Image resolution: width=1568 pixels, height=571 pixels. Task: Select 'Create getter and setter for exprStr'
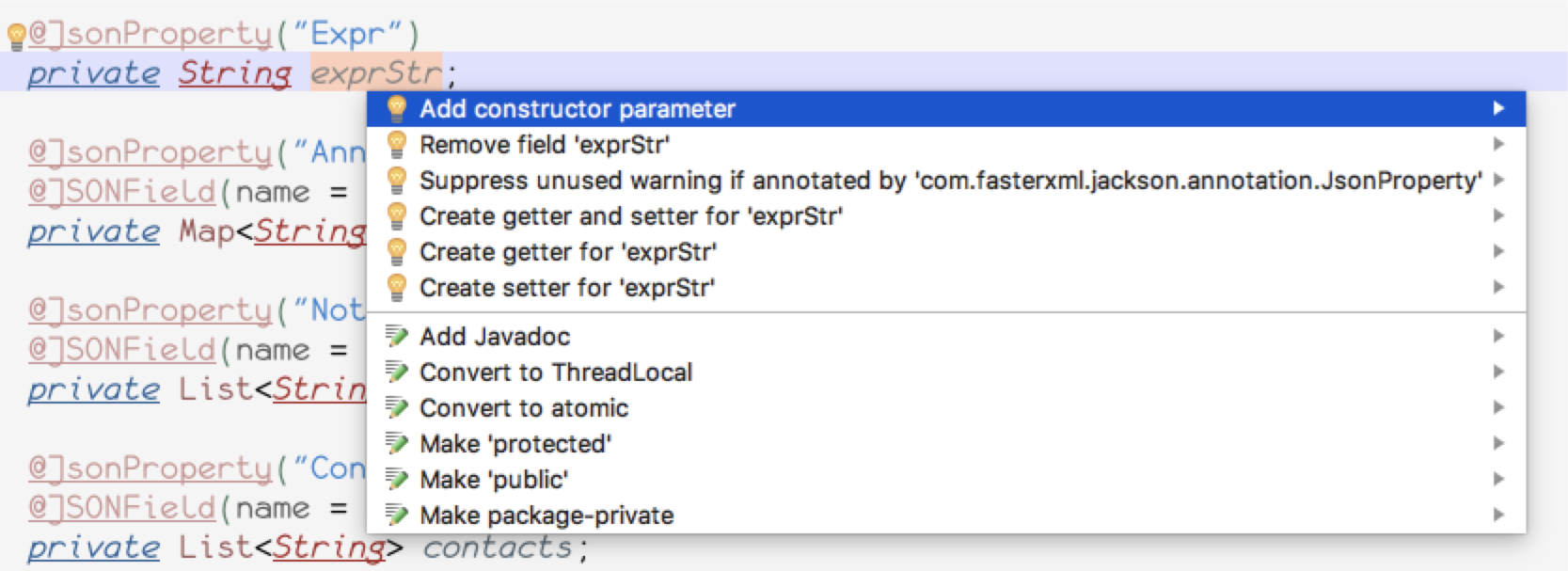630,216
